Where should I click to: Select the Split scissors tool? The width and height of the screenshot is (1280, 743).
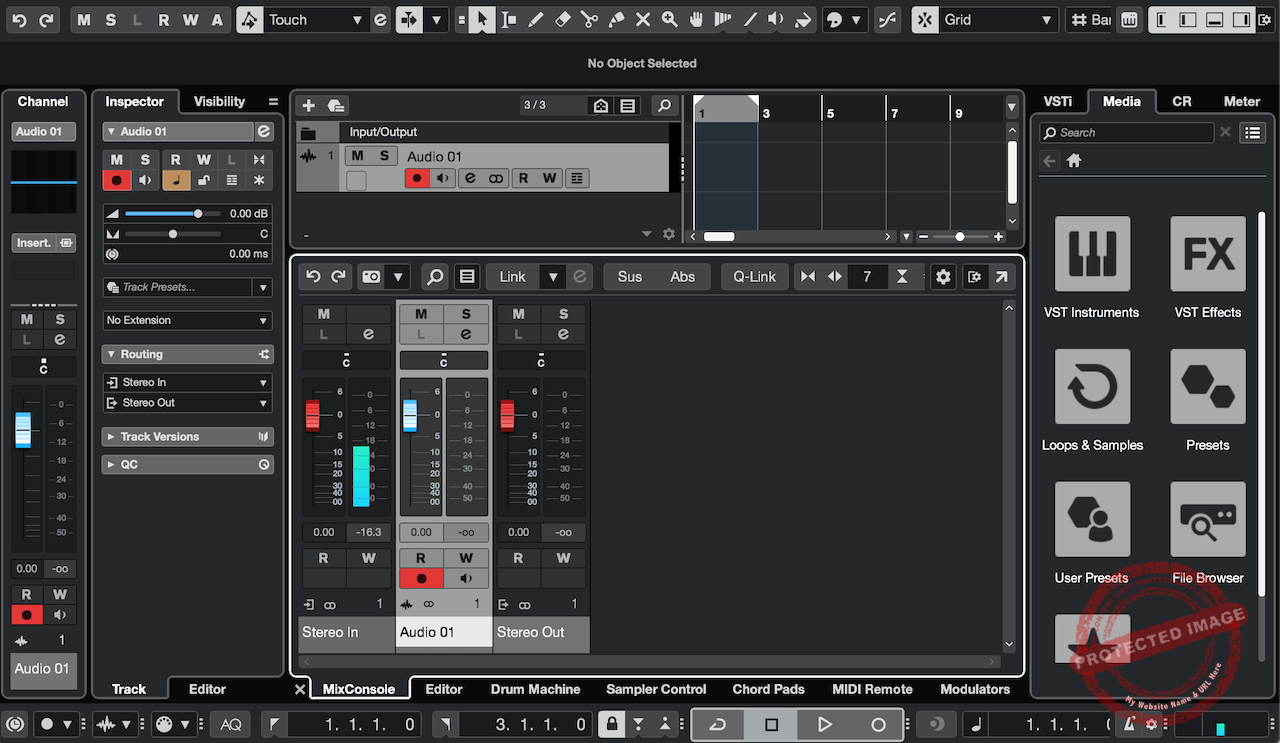tap(589, 20)
